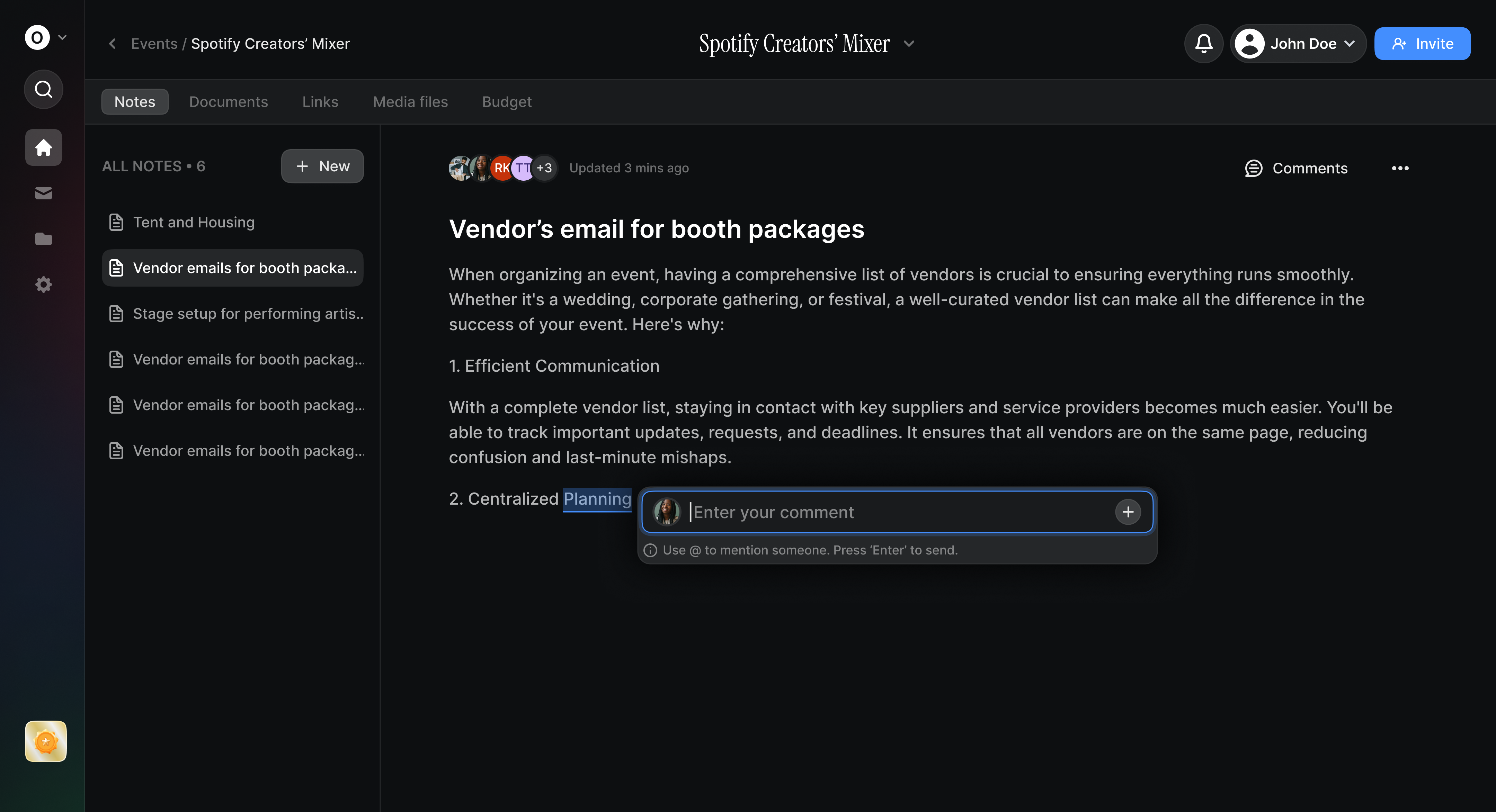Click the highlighted word Planning
This screenshot has height=812, width=1496.
(x=597, y=499)
